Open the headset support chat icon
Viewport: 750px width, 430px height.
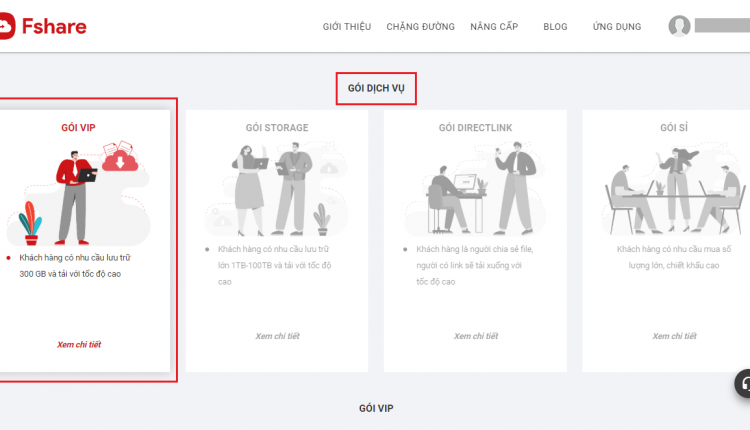743,384
